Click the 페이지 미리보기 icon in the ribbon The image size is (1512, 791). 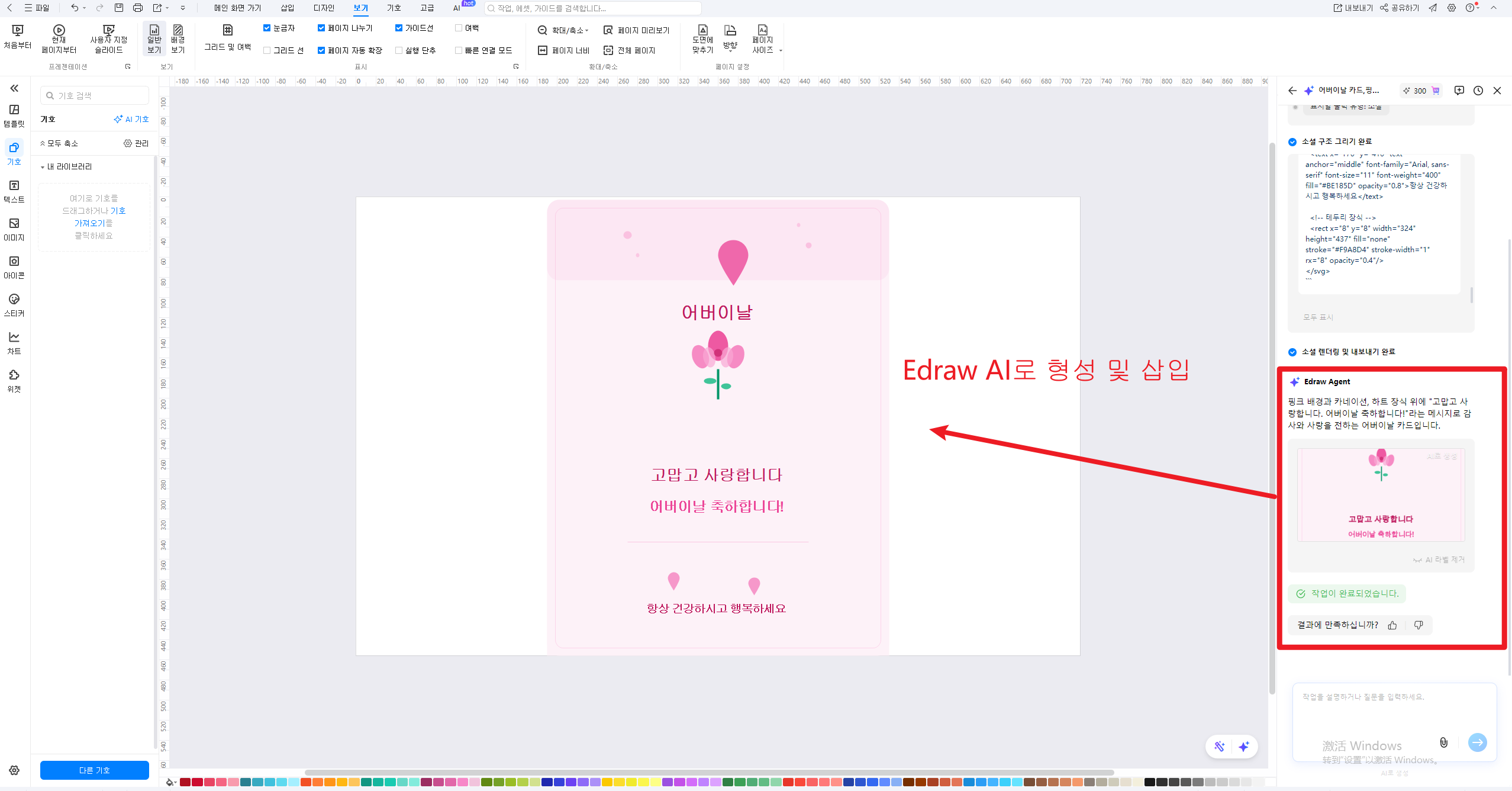(x=608, y=30)
